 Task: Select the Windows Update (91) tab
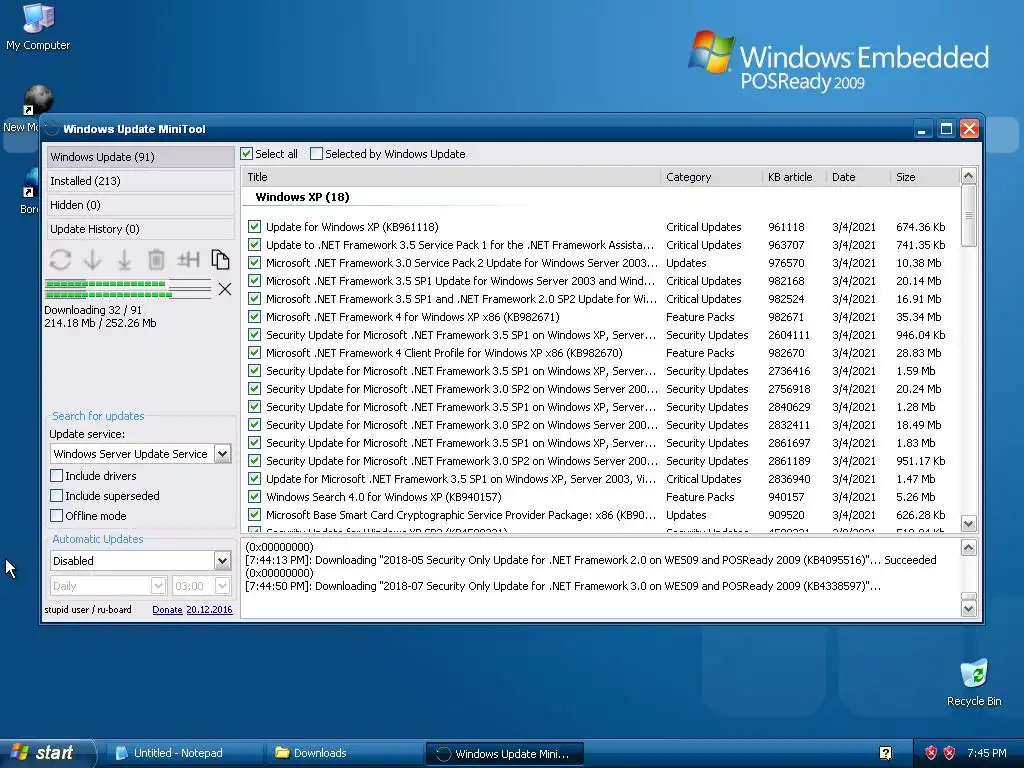[140, 157]
